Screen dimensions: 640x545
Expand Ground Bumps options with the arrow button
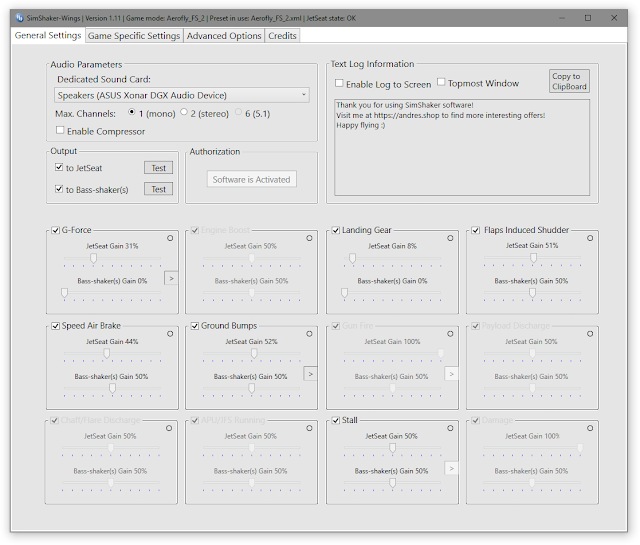click(311, 374)
